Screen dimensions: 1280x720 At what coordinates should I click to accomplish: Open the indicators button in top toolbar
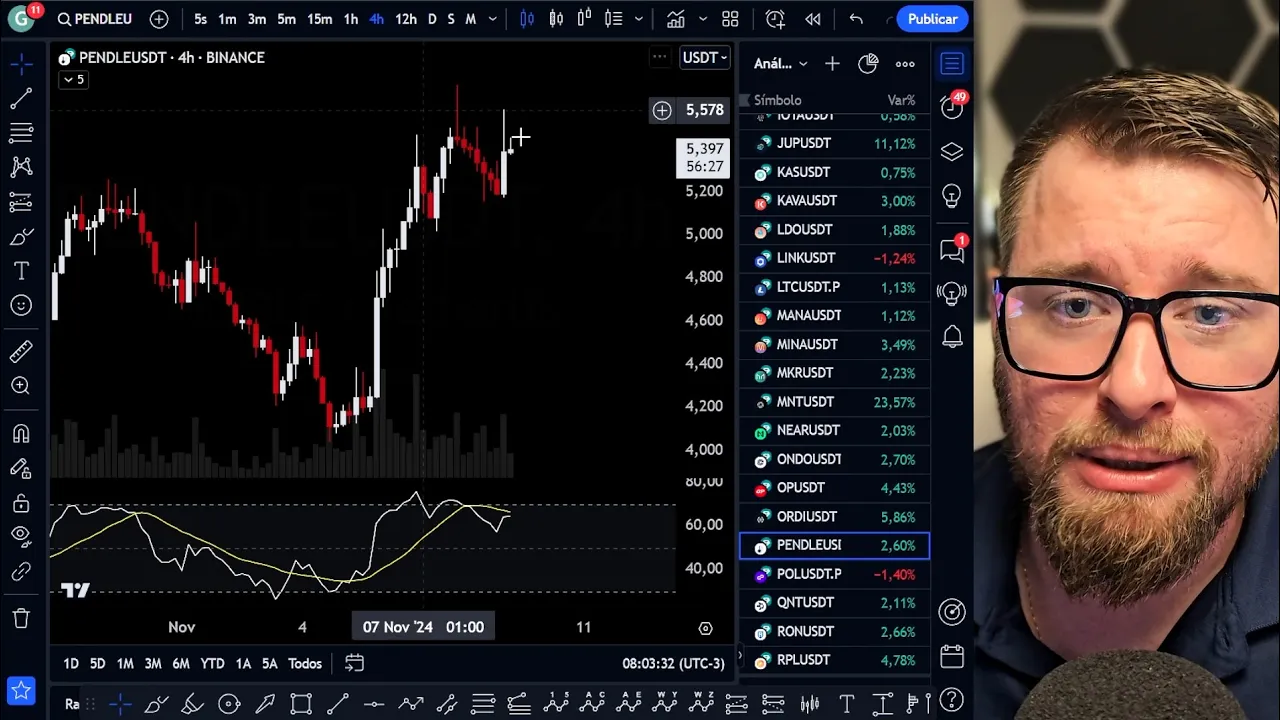676,19
